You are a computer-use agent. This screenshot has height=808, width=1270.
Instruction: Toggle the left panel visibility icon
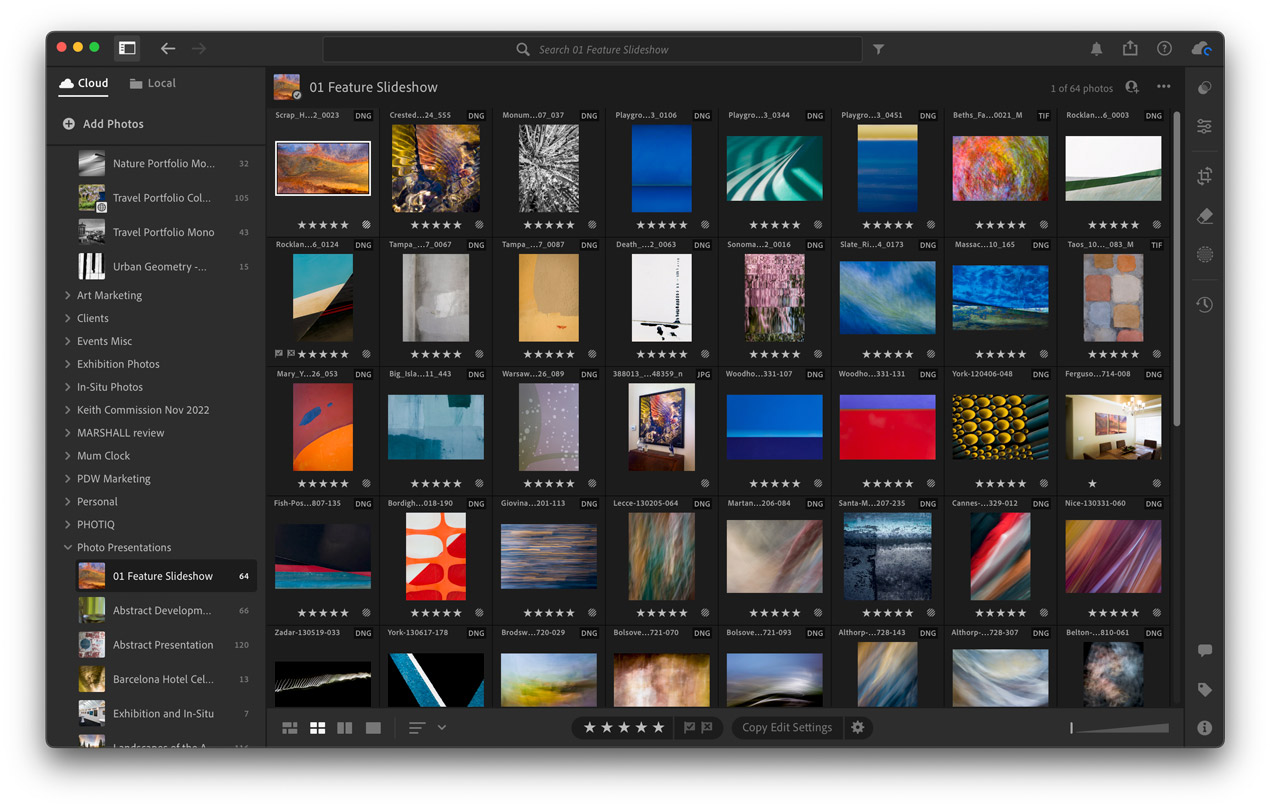coord(127,48)
